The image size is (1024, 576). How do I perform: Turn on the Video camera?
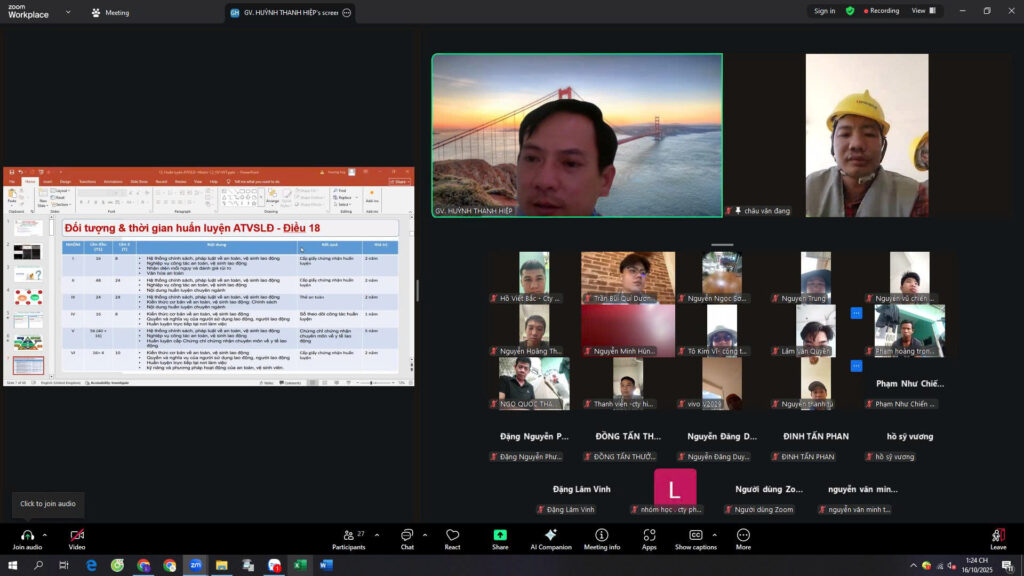pos(77,535)
